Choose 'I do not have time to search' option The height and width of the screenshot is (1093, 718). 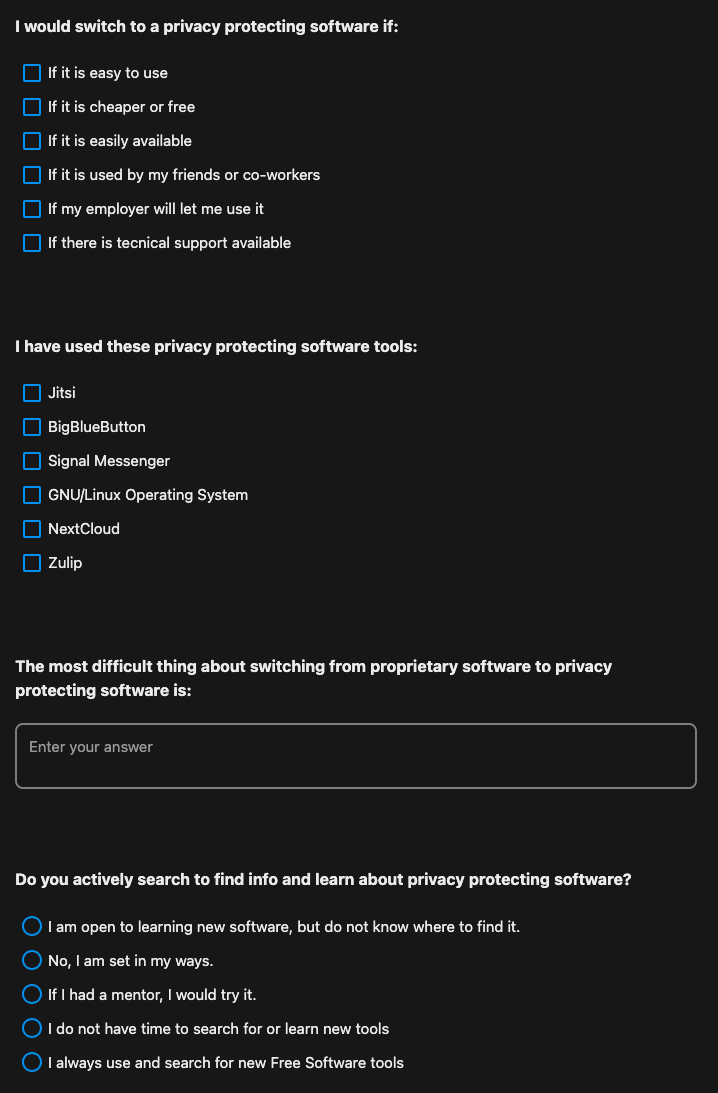[x=32, y=1028]
